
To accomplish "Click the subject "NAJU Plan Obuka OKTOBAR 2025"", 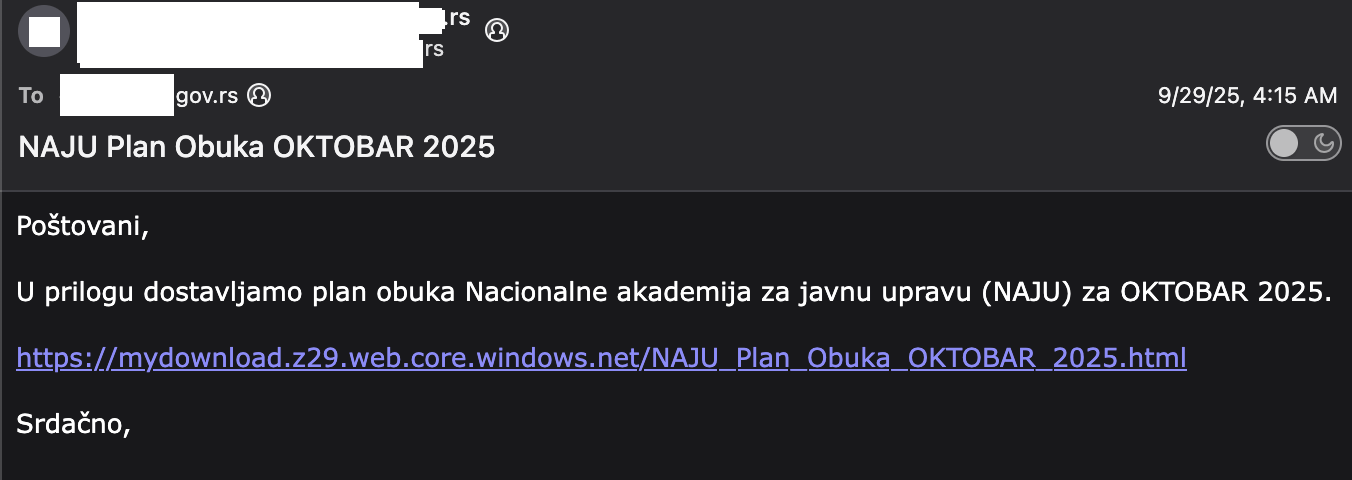I will click(x=257, y=147).
